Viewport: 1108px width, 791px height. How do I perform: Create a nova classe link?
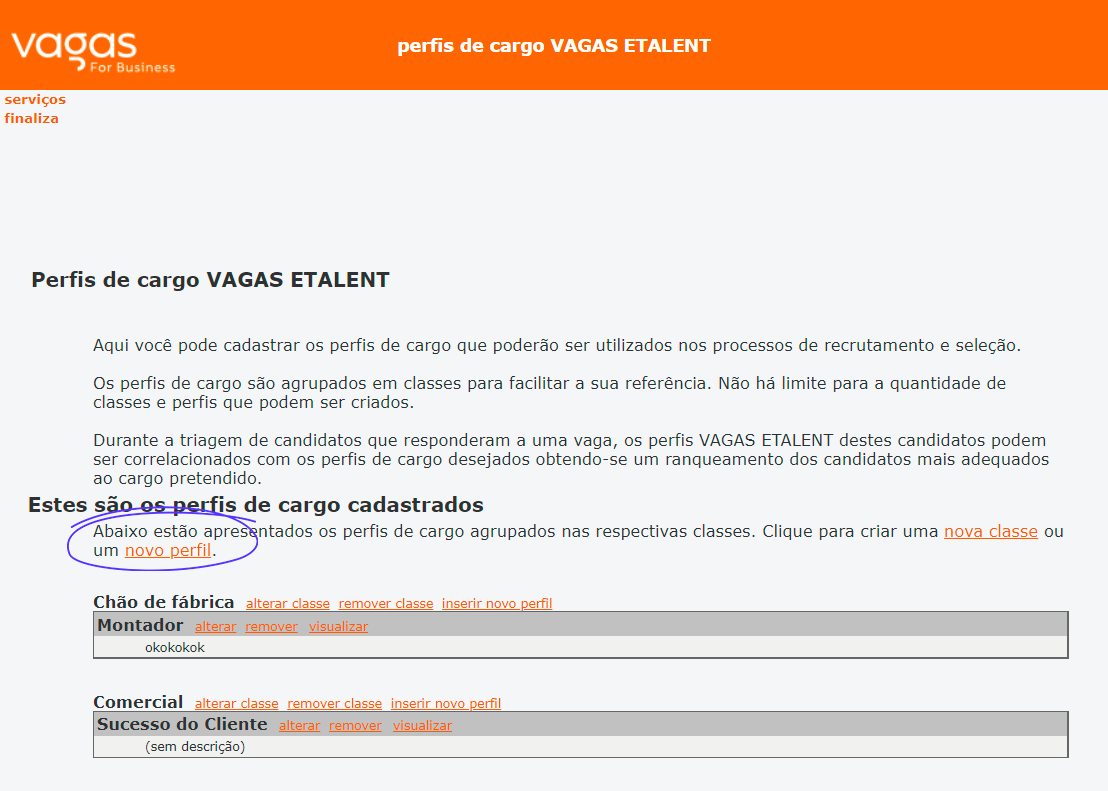991,532
